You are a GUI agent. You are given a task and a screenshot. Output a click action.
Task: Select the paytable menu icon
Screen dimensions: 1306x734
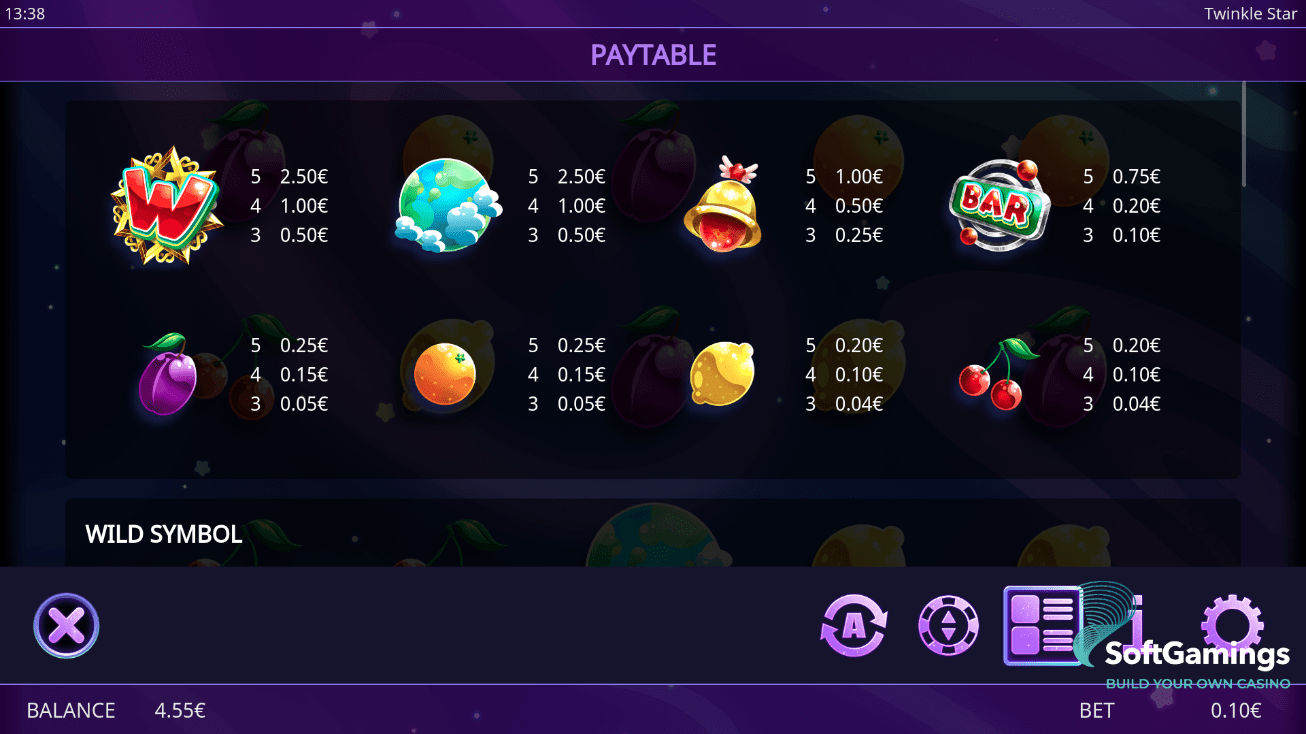pyautogui.click(x=1042, y=626)
